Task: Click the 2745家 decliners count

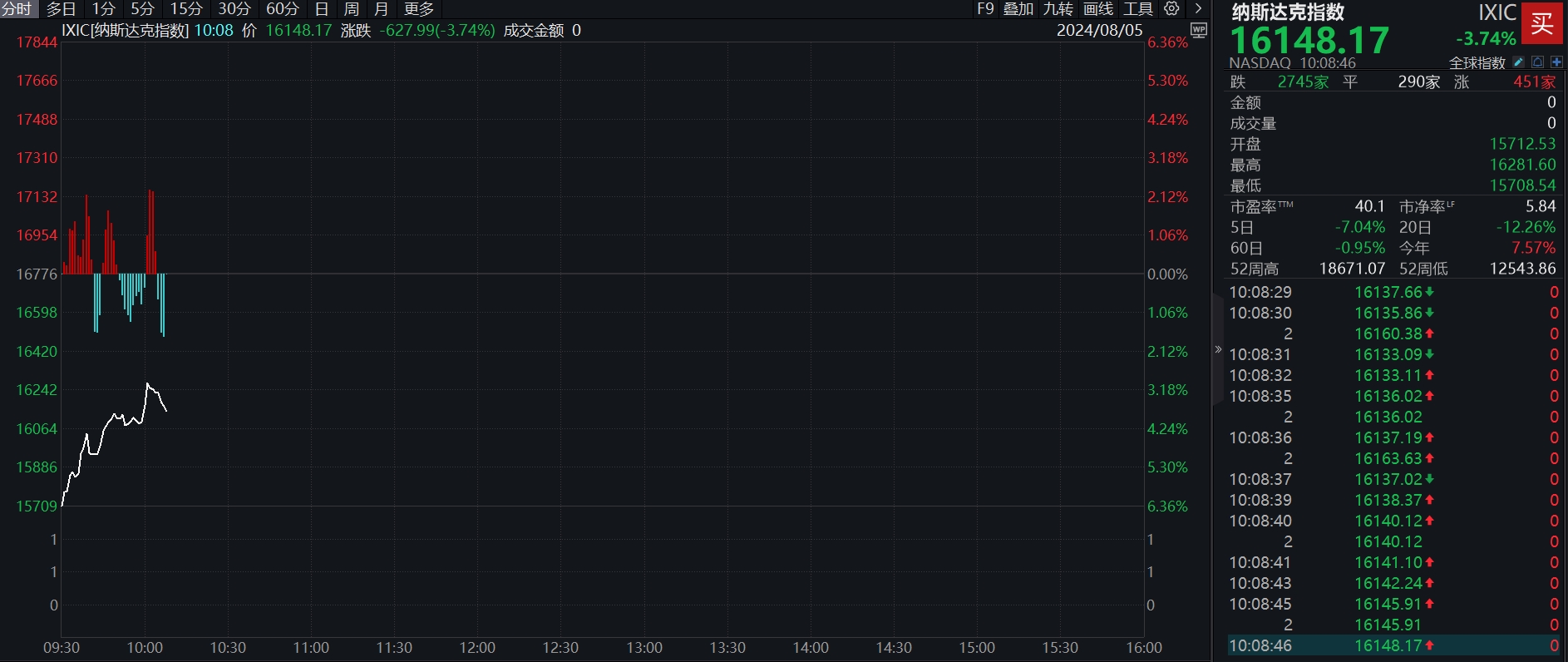Action: tap(1303, 82)
